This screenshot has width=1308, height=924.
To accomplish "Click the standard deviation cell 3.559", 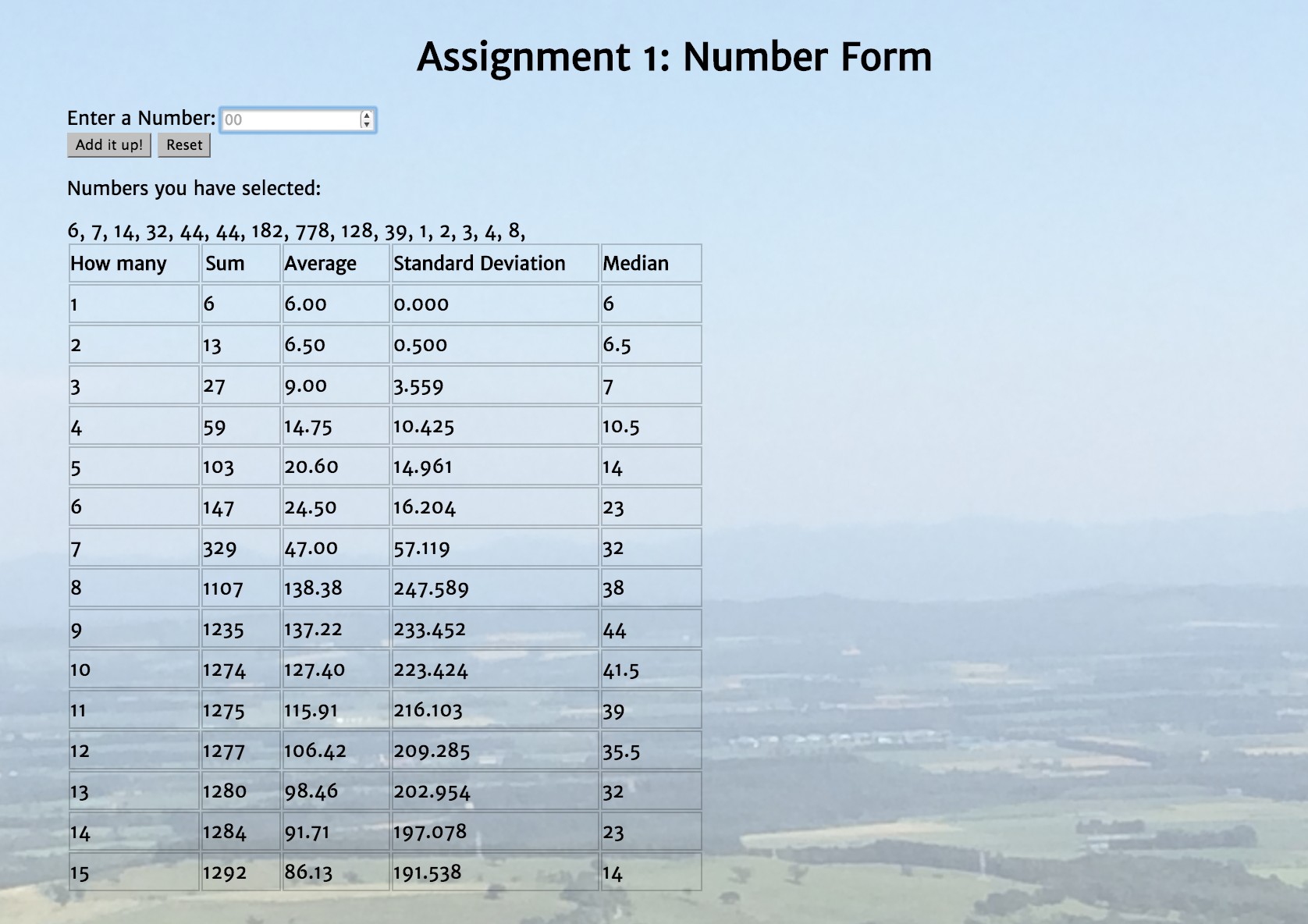I will click(x=495, y=385).
